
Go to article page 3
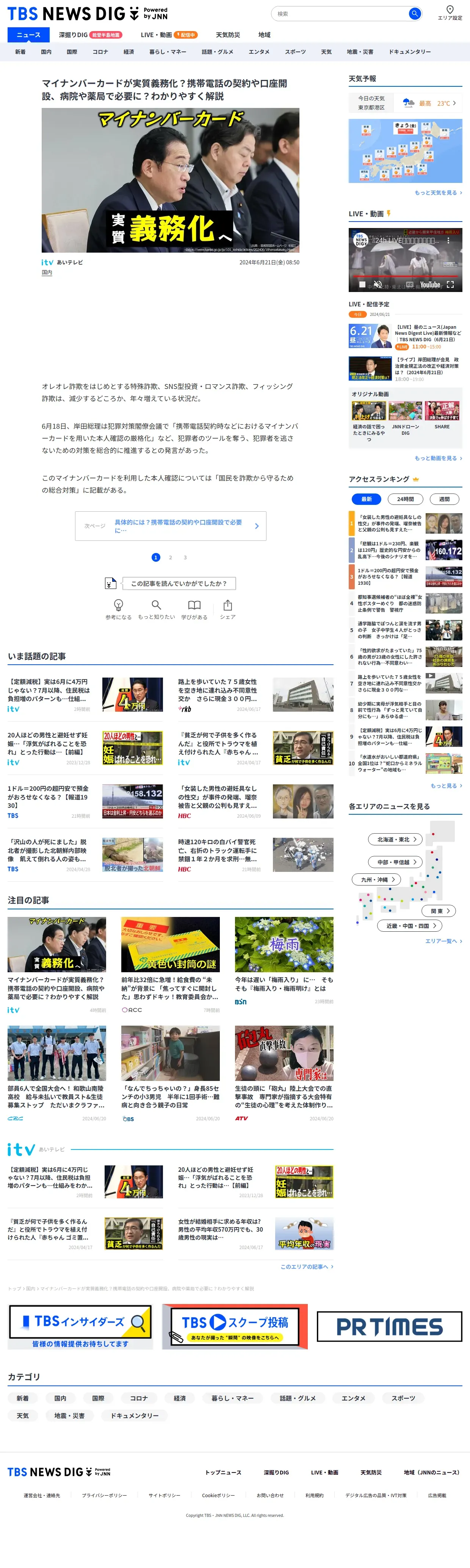(185, 557)
